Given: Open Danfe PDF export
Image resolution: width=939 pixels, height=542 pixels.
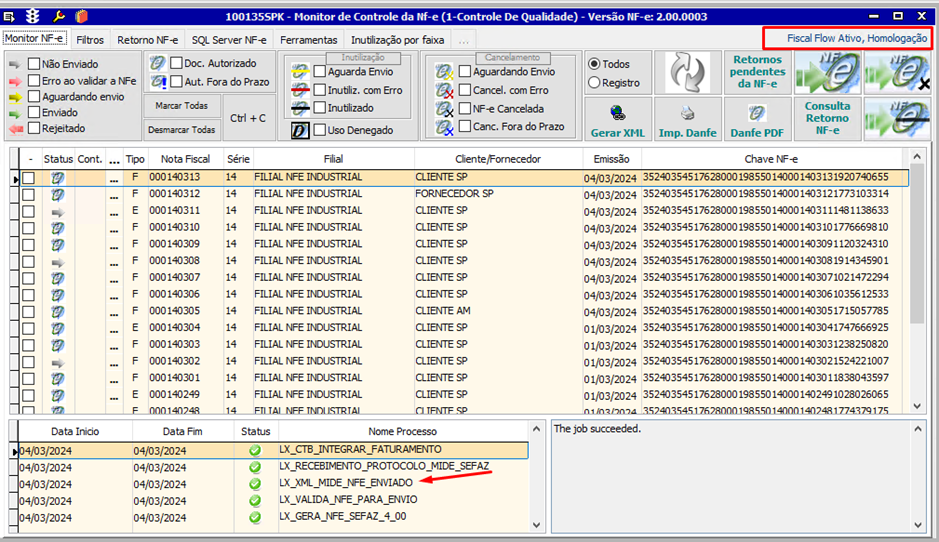Looking at the screenshot, I should (x=757, y=119).
